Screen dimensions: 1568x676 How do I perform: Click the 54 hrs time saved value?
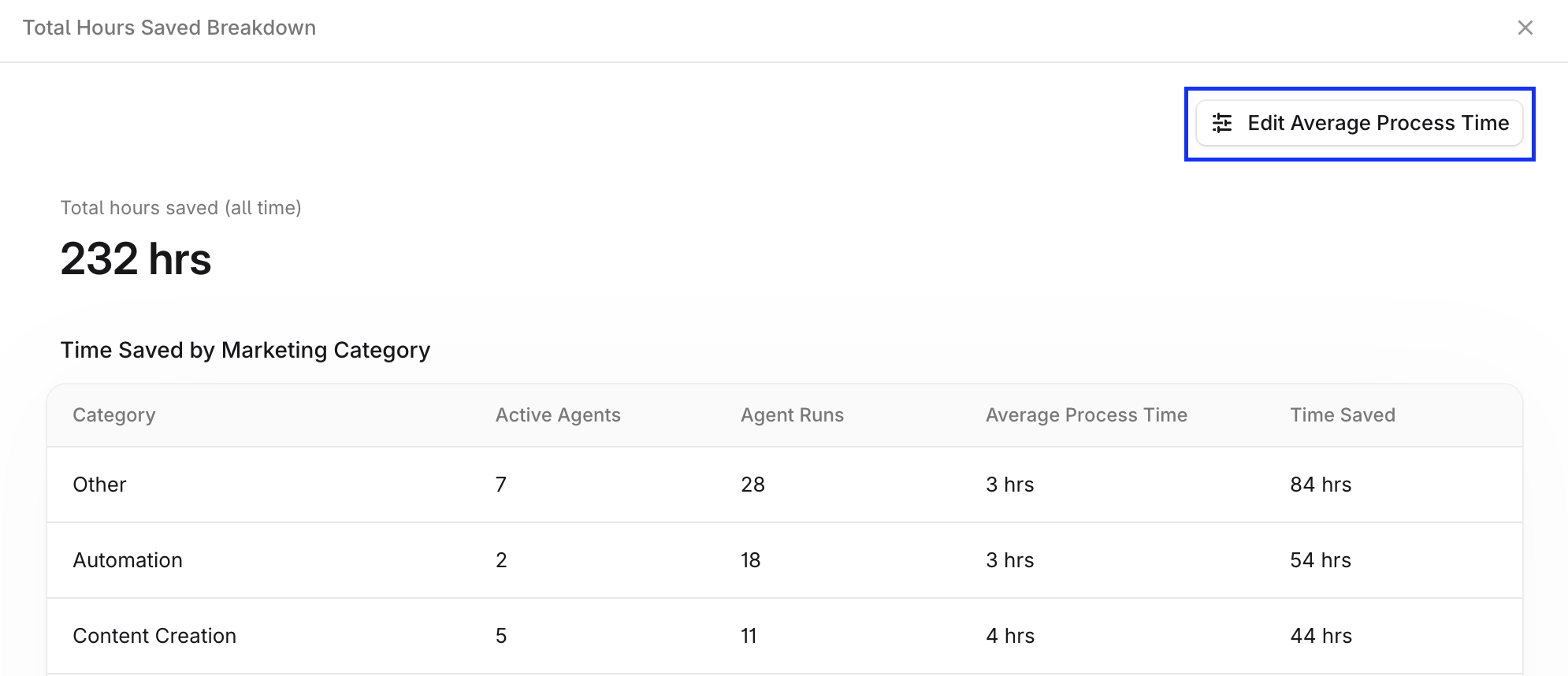[x=1321, y=560]
